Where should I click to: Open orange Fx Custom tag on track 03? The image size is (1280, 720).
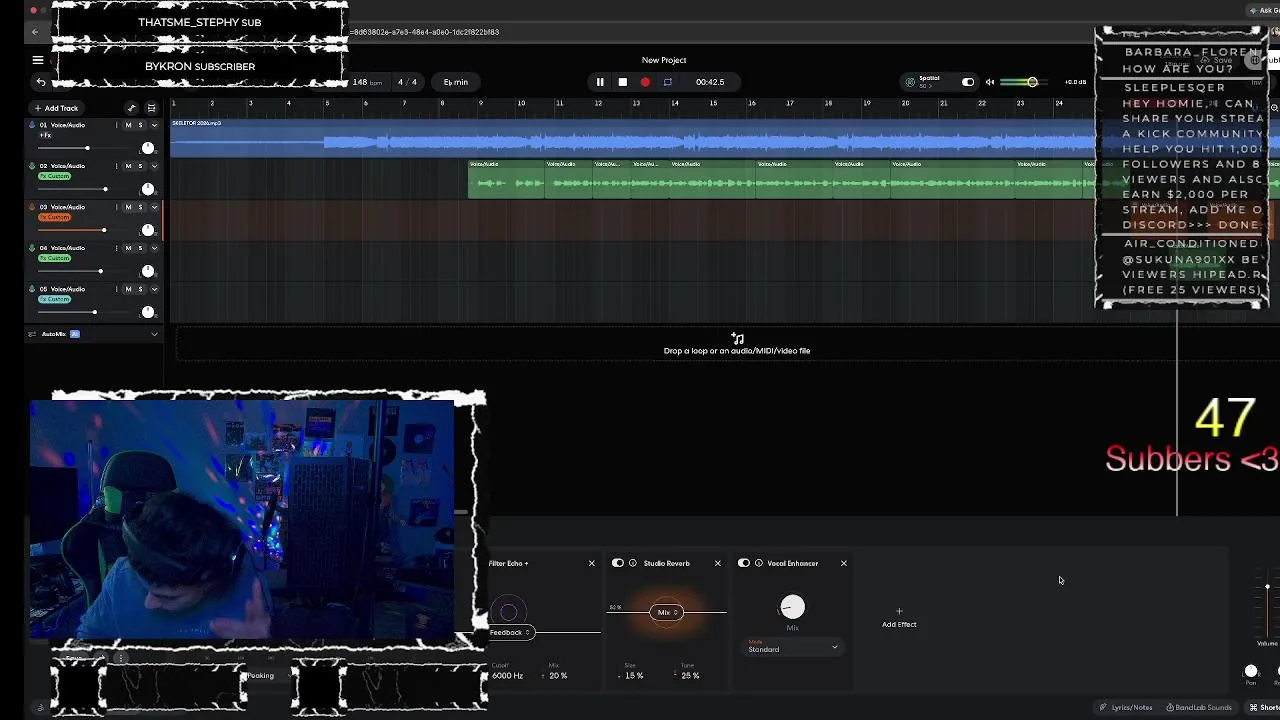54,217
